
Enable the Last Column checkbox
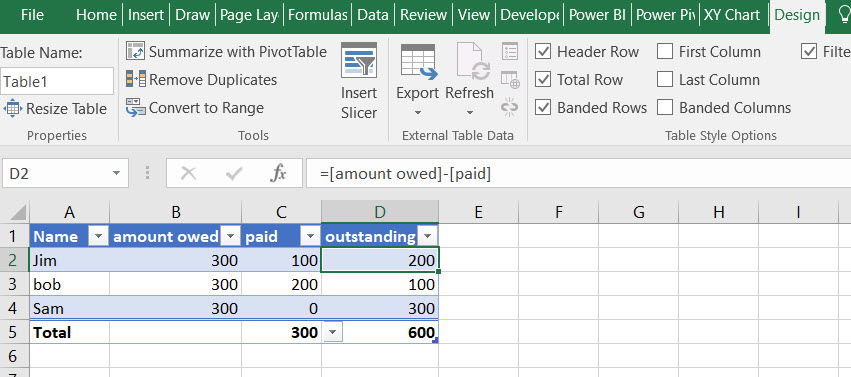coord(665,80)
